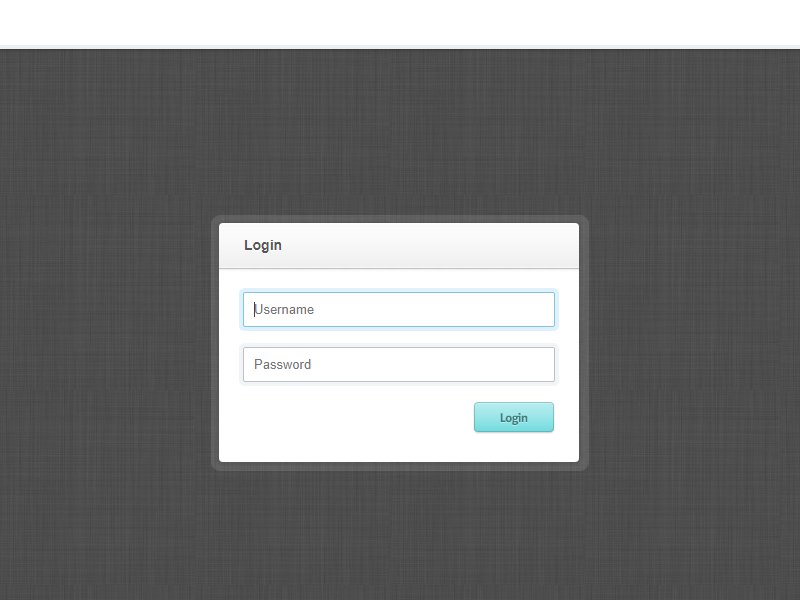The height and width of the screenshot is (600, 800).
Task: Click the Login panel heading text
Action: [x=263, y=245]
